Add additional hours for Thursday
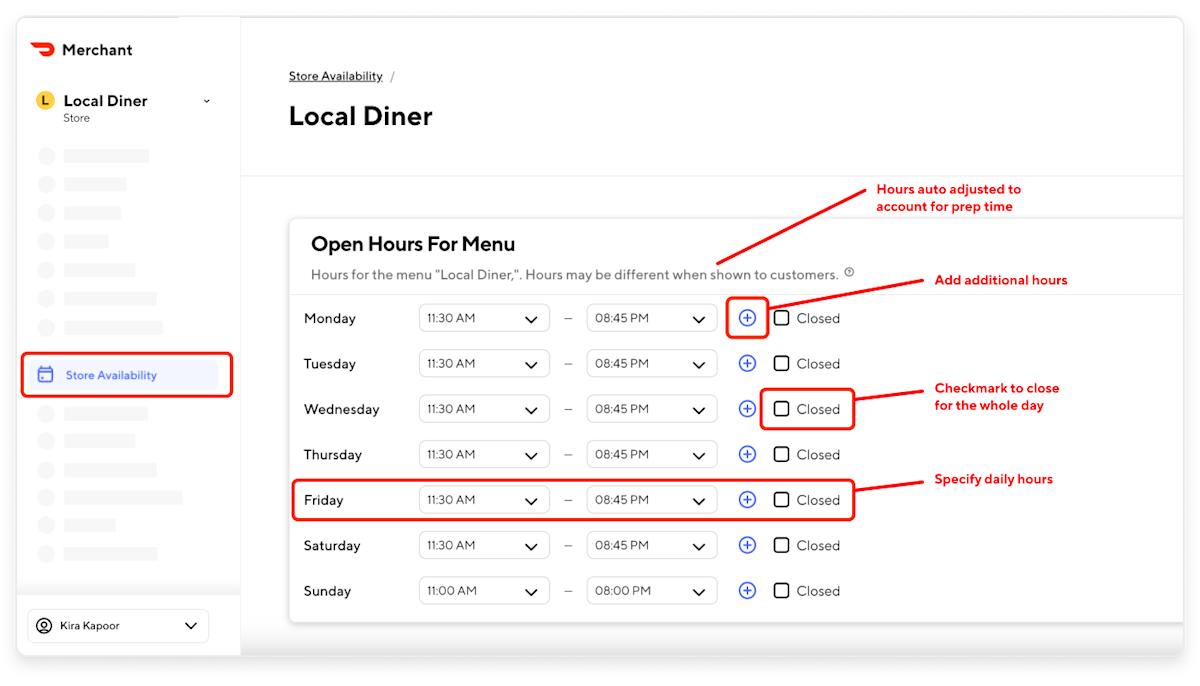 pyautogui.click(x=747, y=454)
